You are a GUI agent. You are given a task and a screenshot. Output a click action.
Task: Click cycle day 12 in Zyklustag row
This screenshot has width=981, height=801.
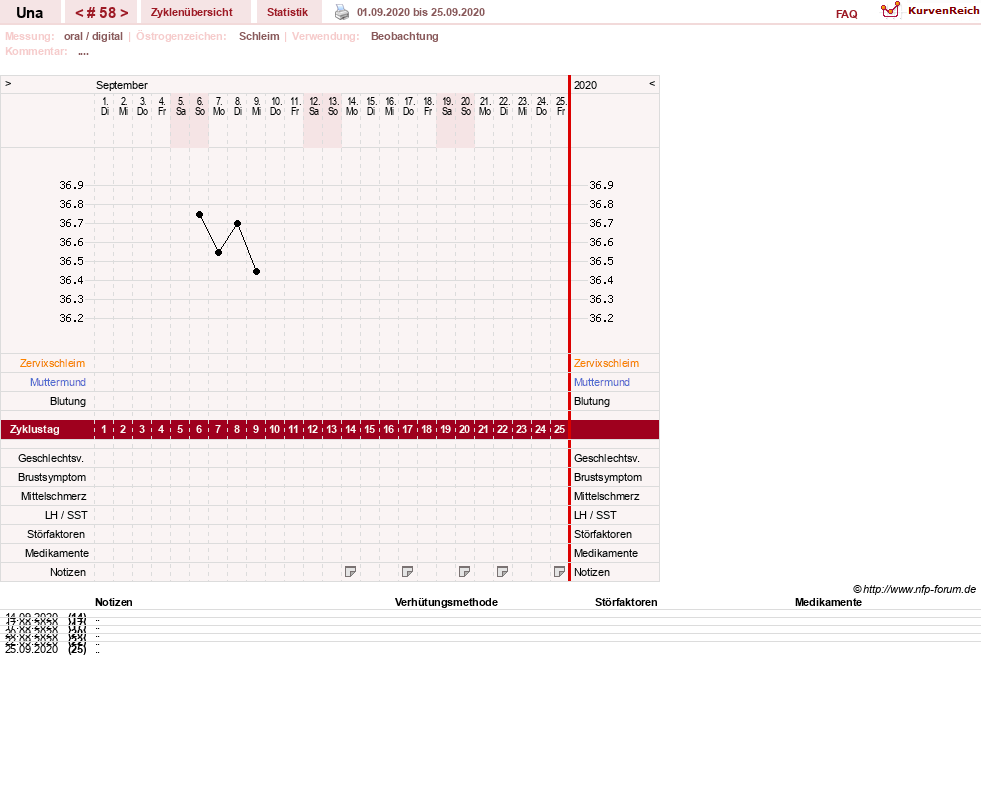click(313, 429)
